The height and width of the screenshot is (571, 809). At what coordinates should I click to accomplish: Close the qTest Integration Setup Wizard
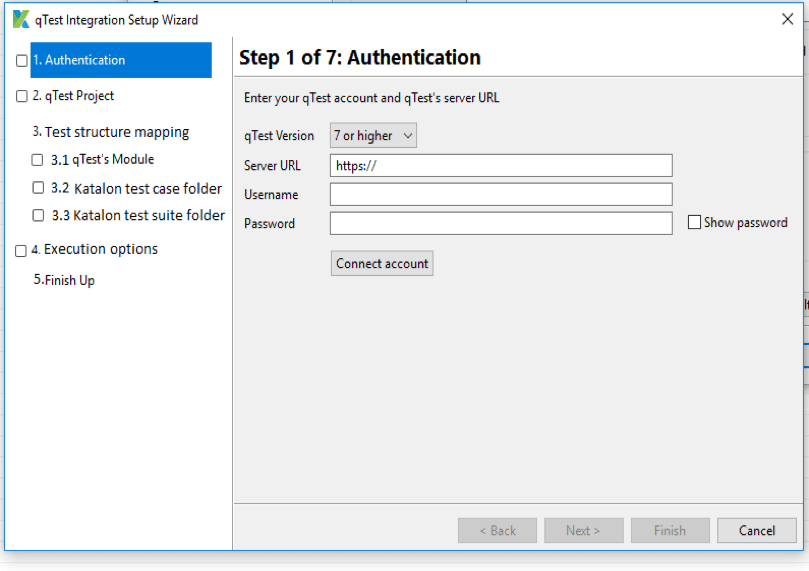click(787, 19)
